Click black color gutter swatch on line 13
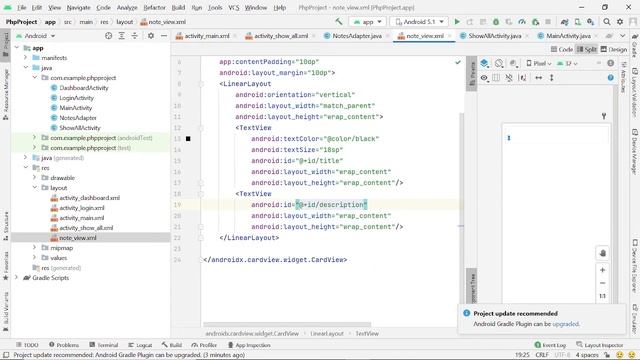 pyautogui.click(x=188, y=139)
